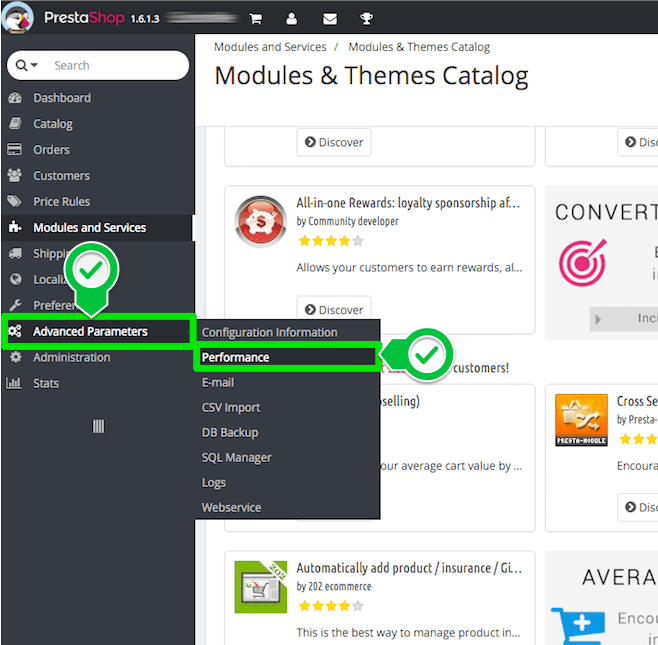Open Customers from the sidebar
The width and height of the screenshot is (658, 645).
(61, 176)
